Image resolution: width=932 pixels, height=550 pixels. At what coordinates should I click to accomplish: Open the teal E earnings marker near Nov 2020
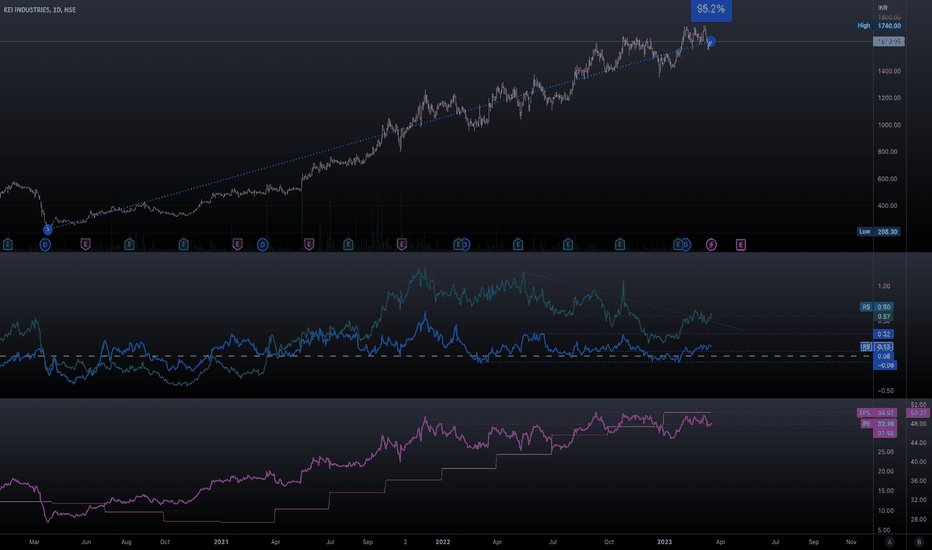pos(184,244)
